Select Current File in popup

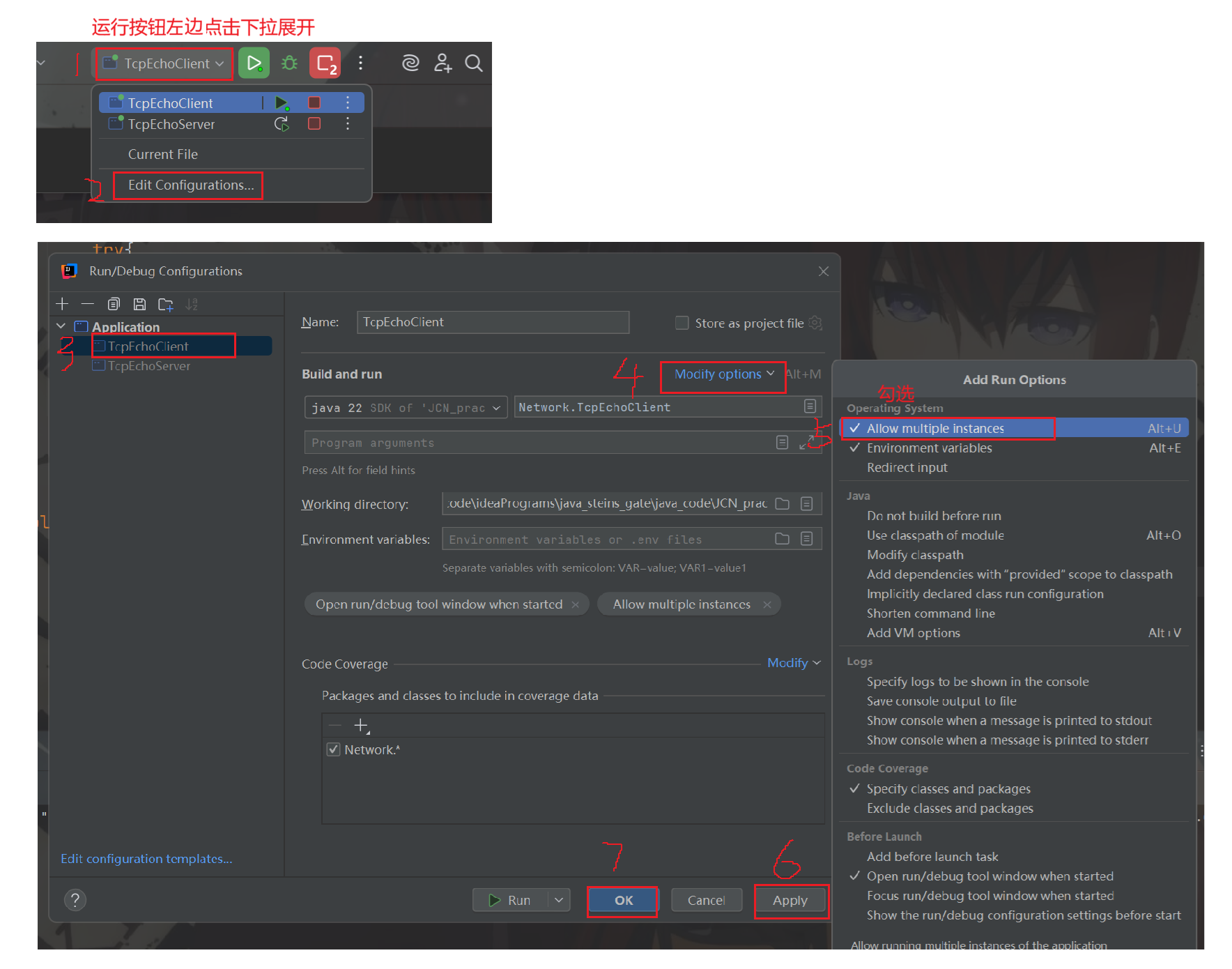point(163,154)
